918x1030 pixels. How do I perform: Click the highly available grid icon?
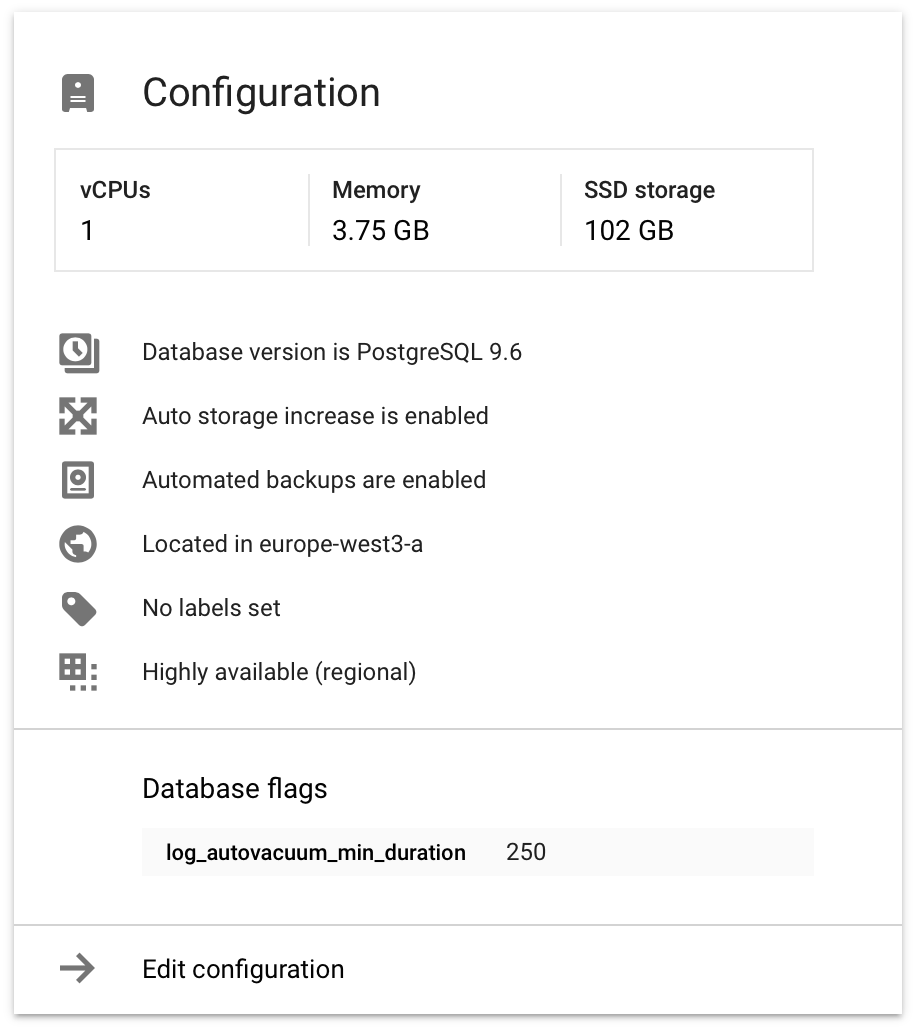(78, 672)
